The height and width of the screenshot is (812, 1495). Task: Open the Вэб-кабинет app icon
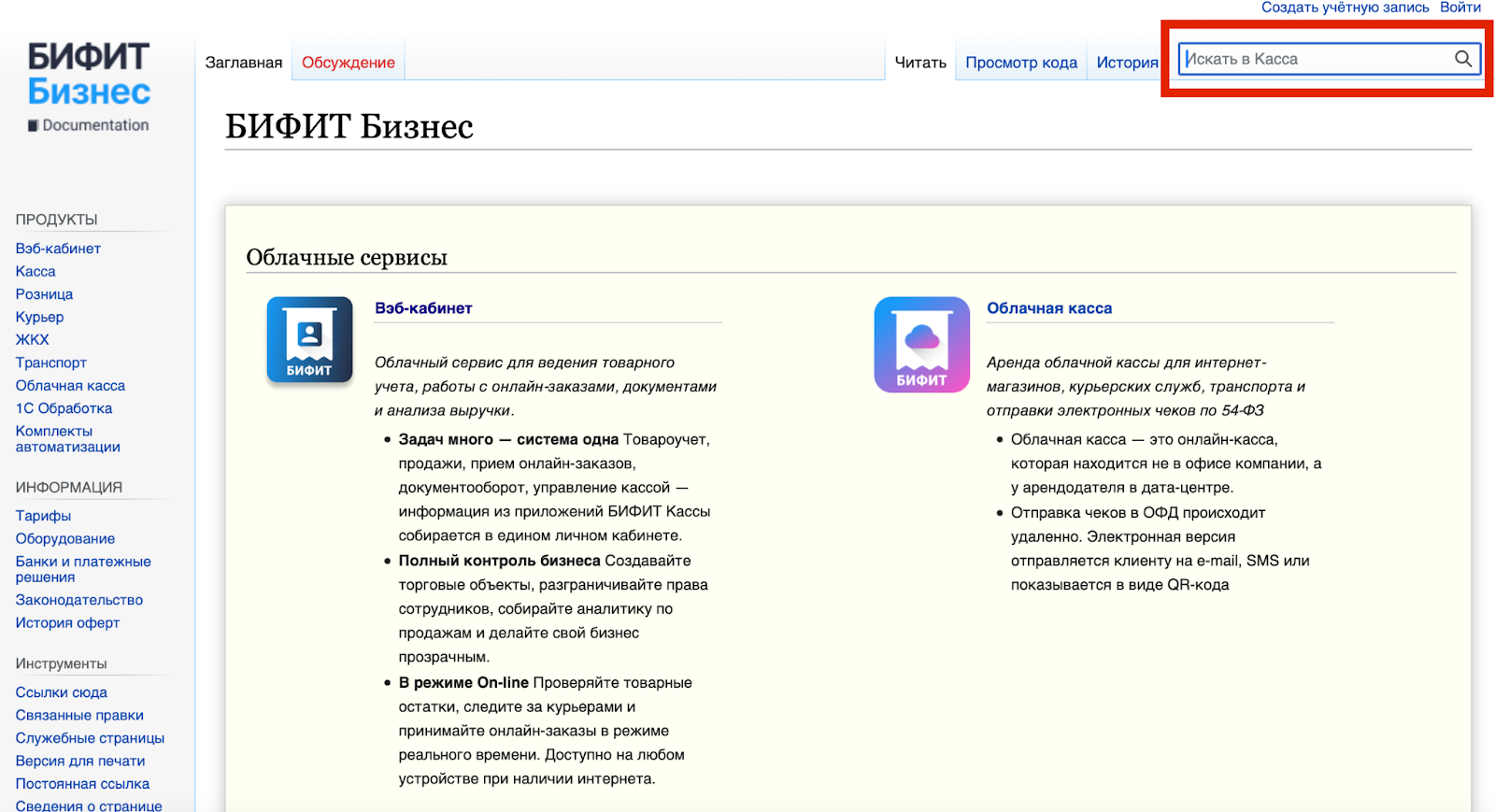pyautogui.click(x=309, y=340)
